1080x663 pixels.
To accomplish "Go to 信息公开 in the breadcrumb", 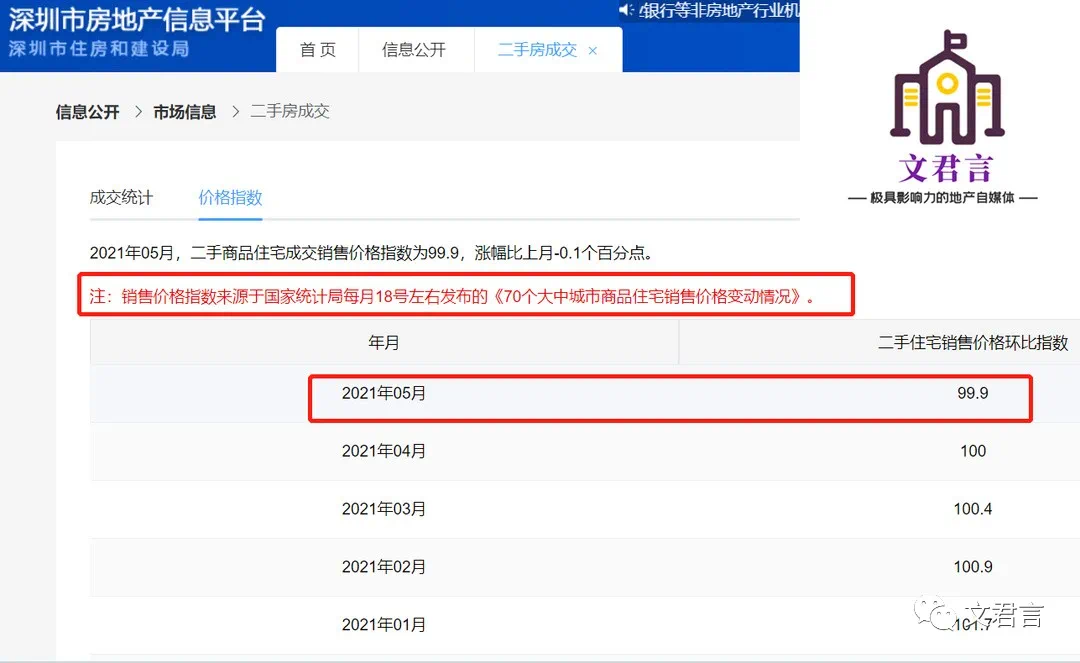I will (87, 112).
